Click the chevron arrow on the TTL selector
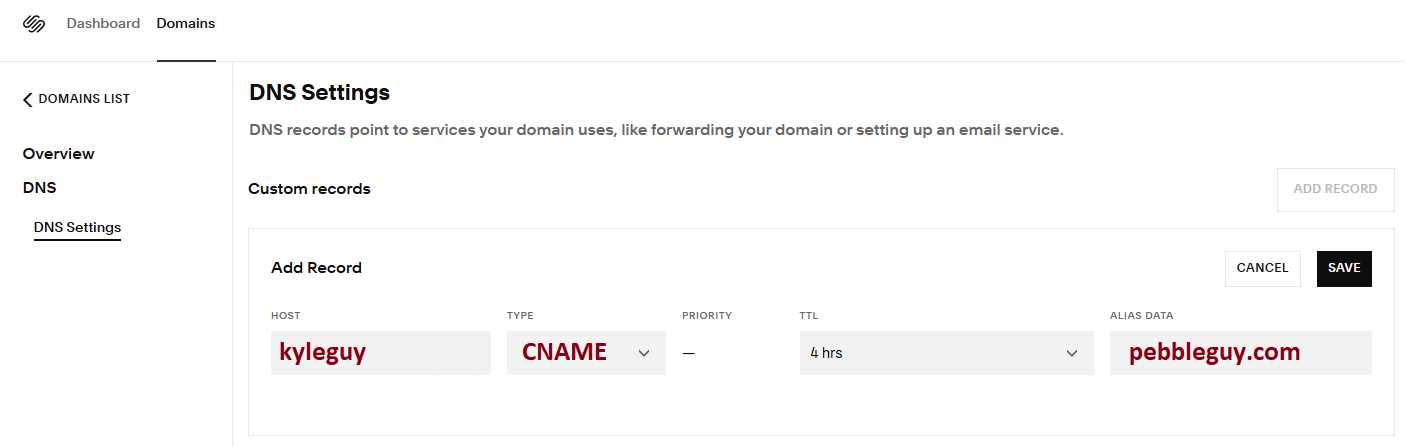This screenshot has height=447, width=1406. click(1072, 354)
